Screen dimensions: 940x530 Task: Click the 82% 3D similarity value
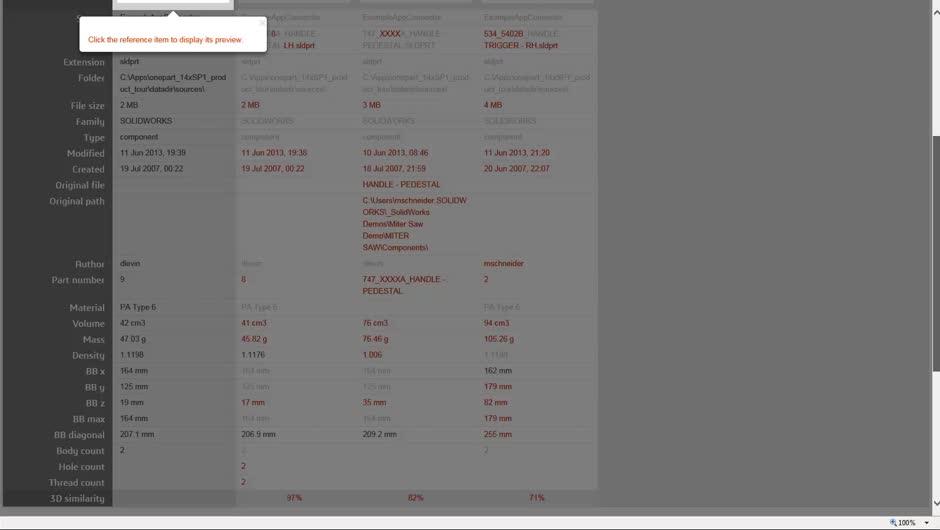pos(415,498)
